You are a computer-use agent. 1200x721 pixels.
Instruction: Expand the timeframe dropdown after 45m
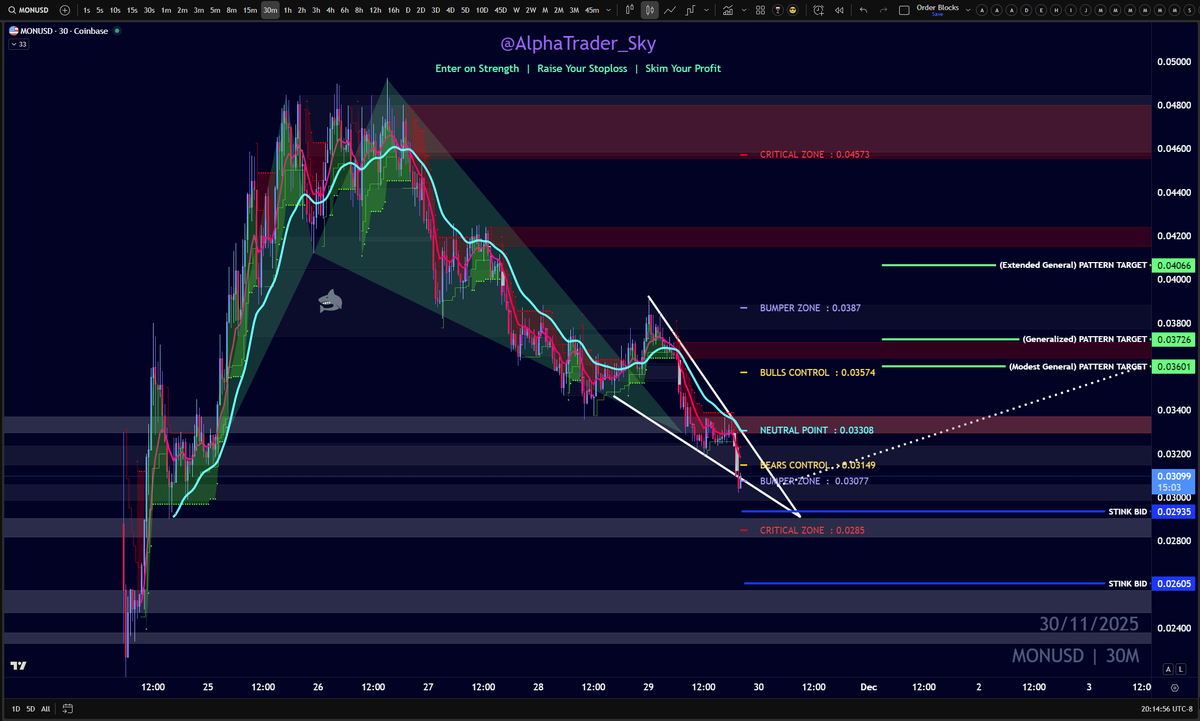pos(610,10)
